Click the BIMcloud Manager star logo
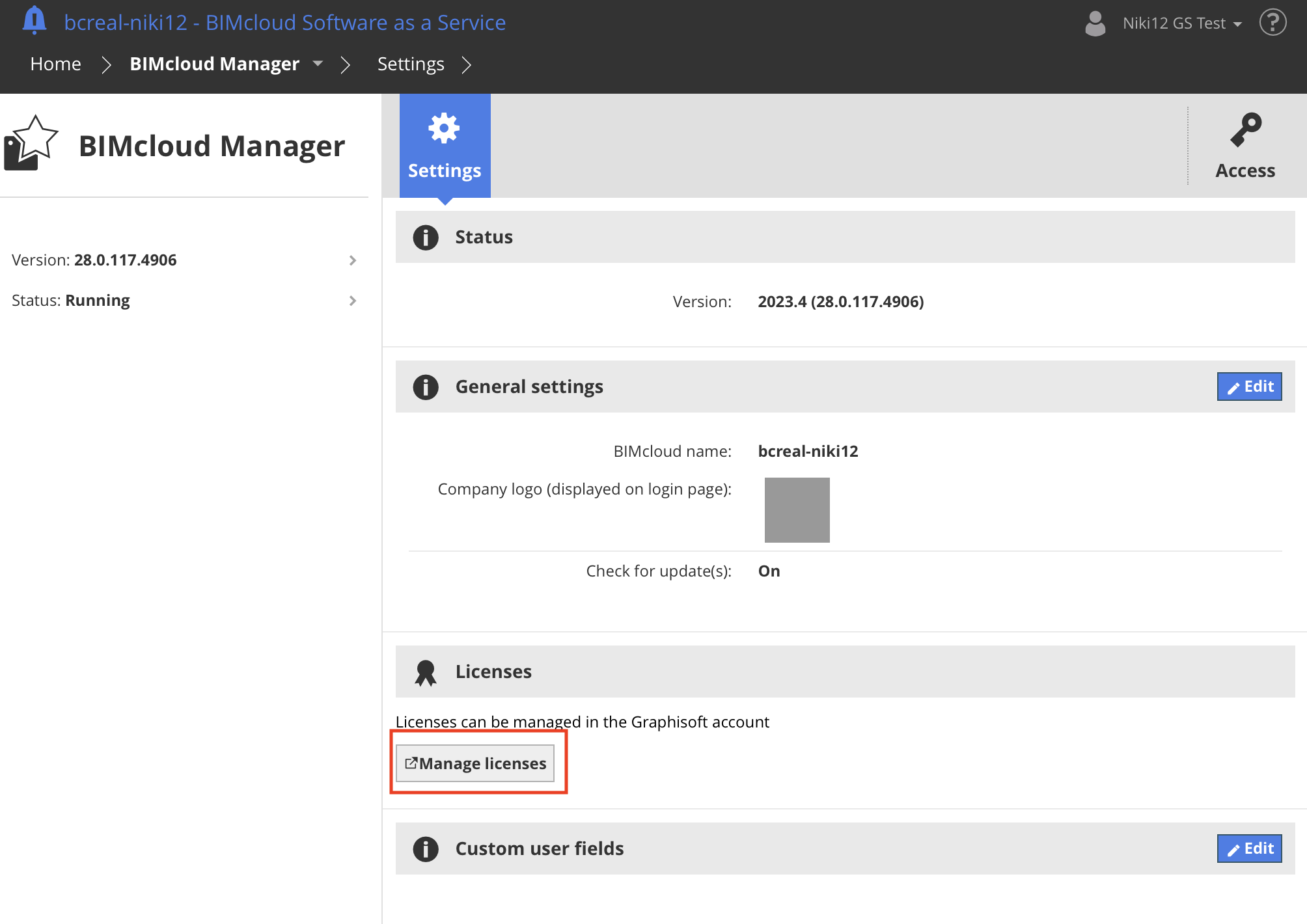1307x924 pixels. click(x=31, y=143)
